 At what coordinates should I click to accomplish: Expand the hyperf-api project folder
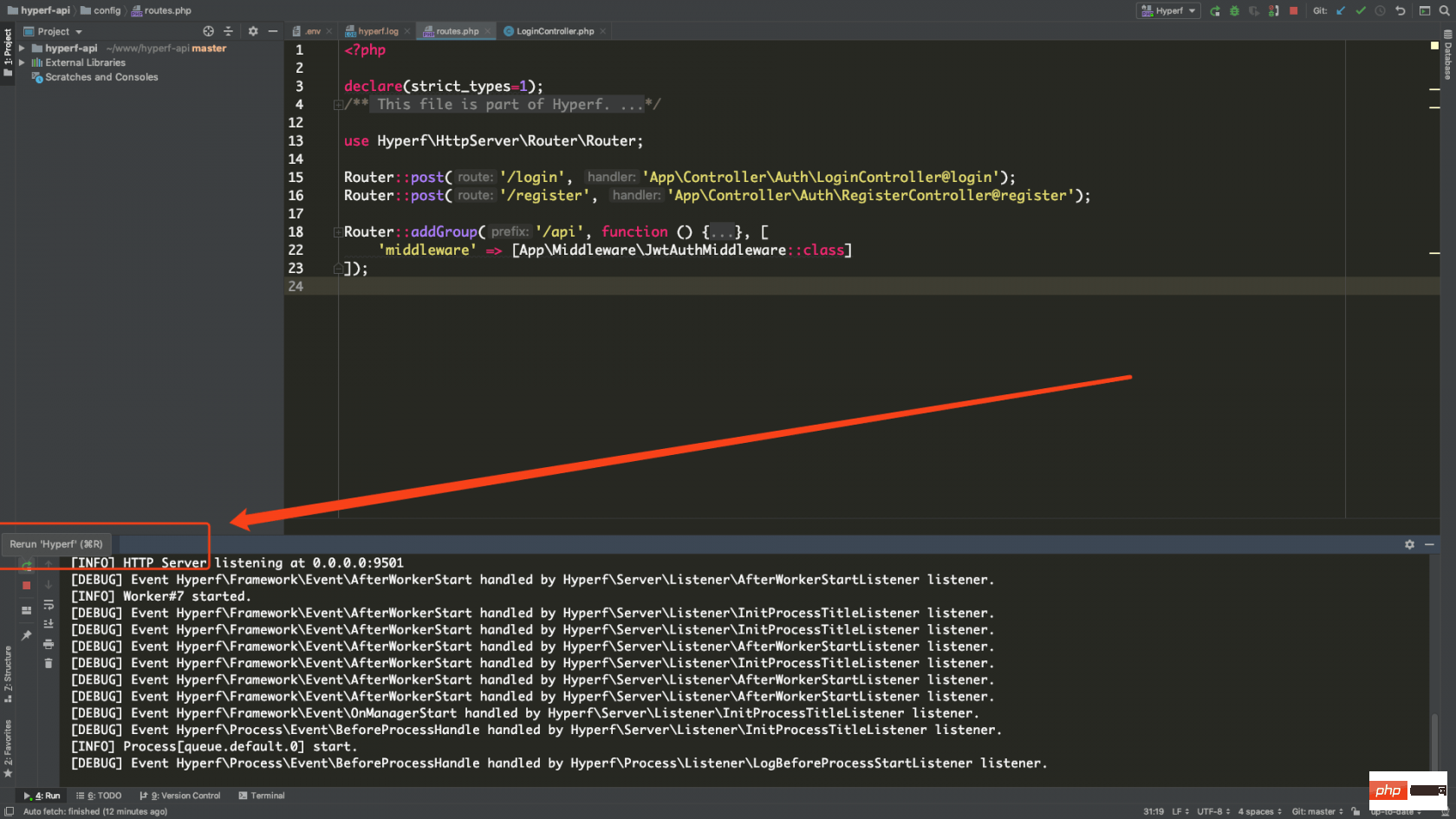(22, 49)
